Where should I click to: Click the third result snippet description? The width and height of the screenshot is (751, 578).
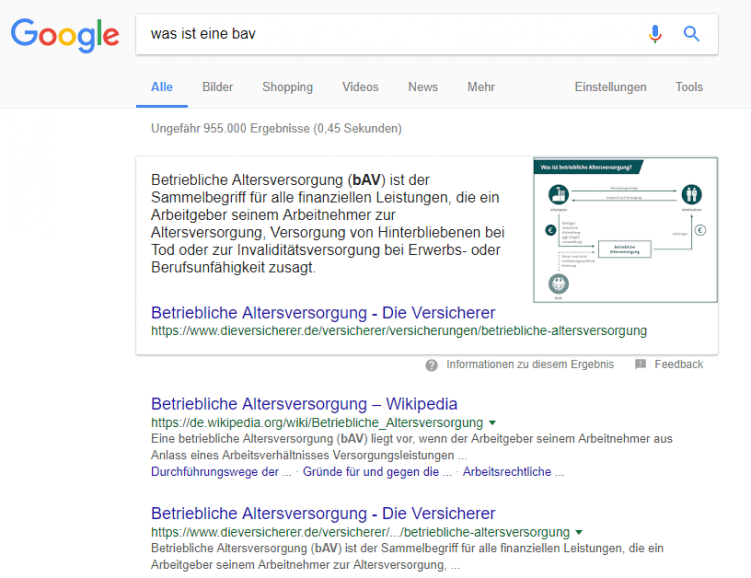pyautogui.click(x=408, y=556)
